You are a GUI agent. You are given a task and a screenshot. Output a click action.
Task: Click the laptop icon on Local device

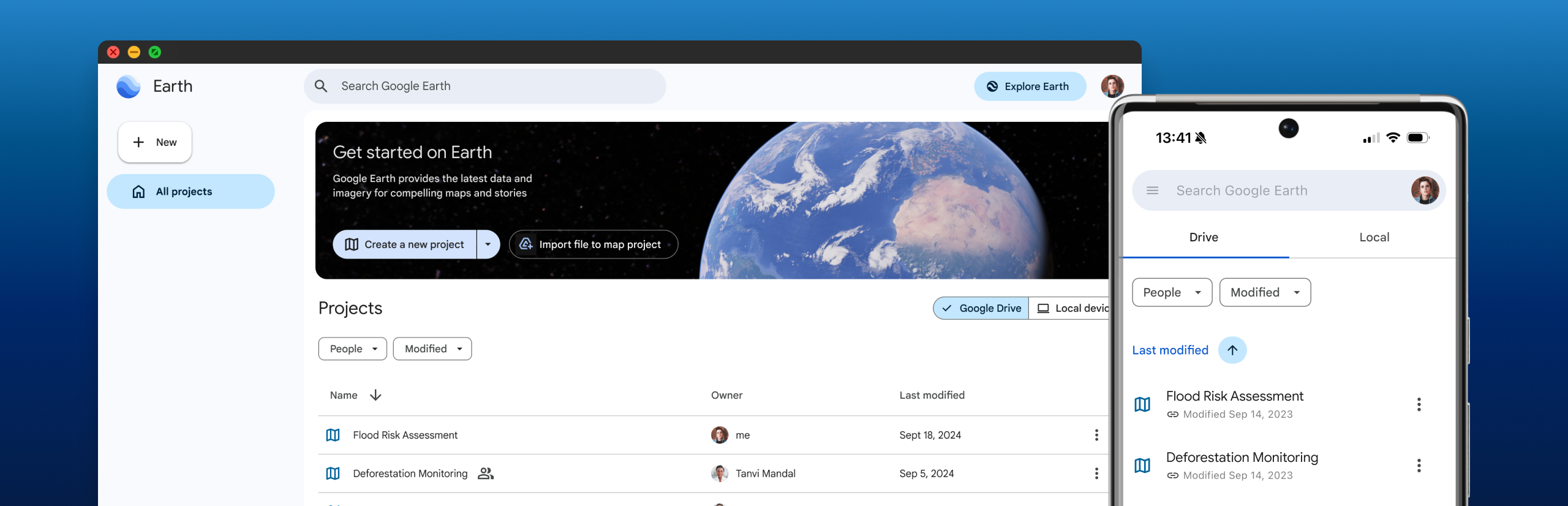click(x=1043, y=309)
